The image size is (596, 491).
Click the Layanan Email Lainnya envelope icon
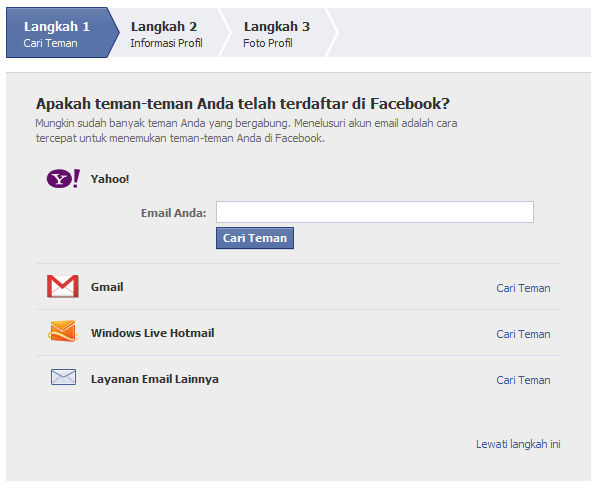63,377
